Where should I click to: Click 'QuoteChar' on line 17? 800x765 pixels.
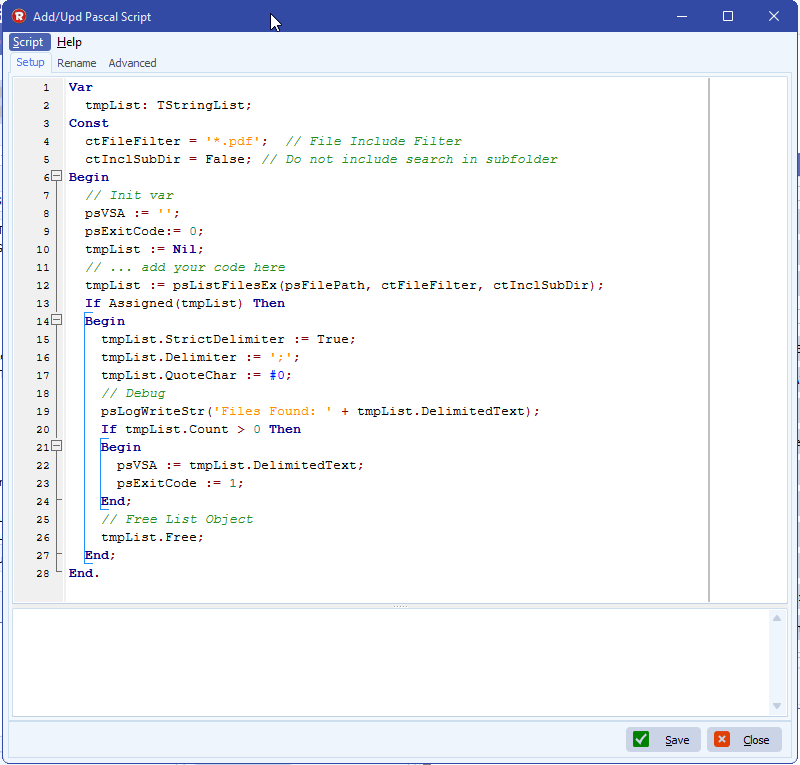point(201,375)
